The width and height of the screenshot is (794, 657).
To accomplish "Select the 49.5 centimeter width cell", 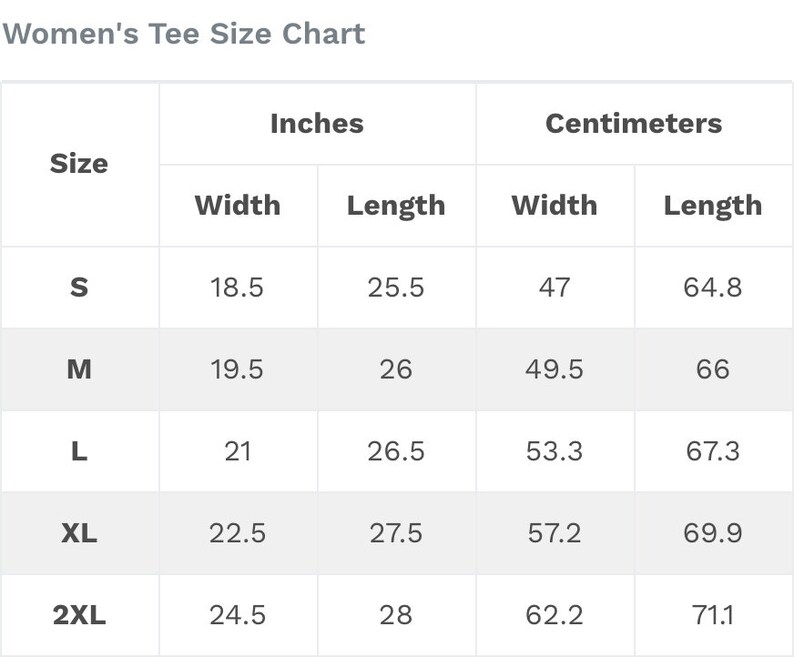I will [x=554, y=369].
